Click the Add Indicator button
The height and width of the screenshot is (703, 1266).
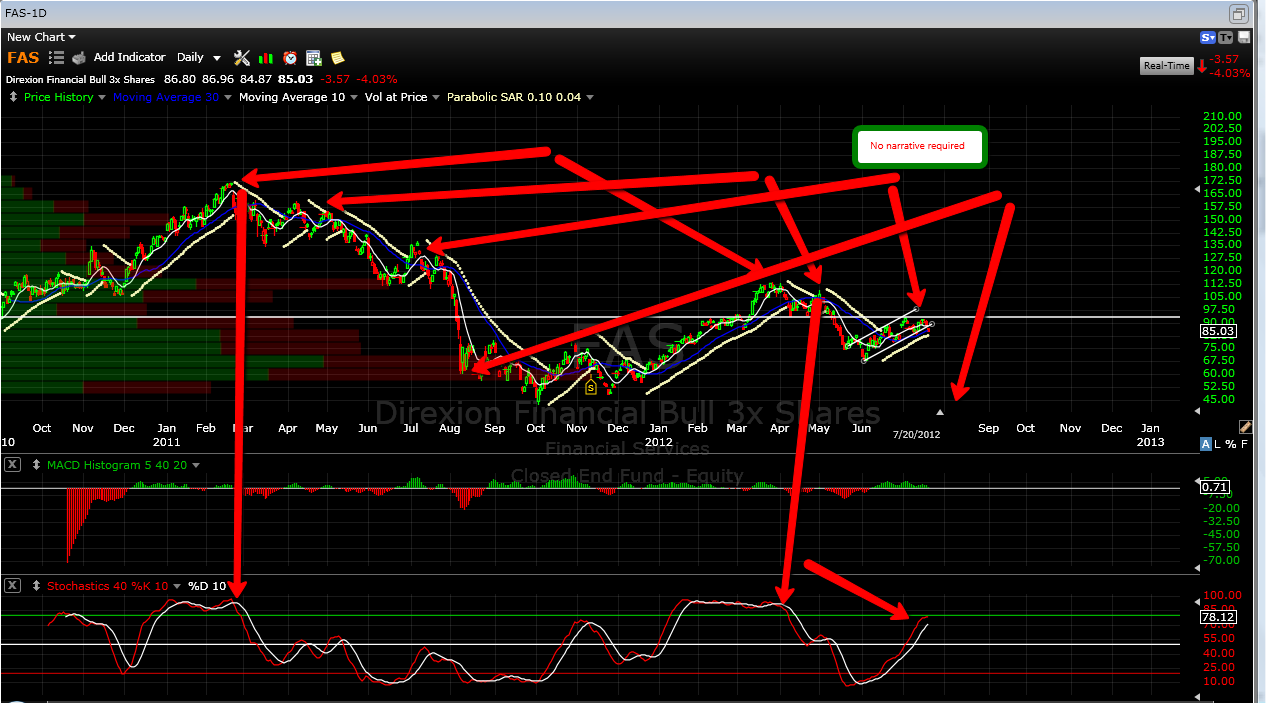(x=129, y=58)
